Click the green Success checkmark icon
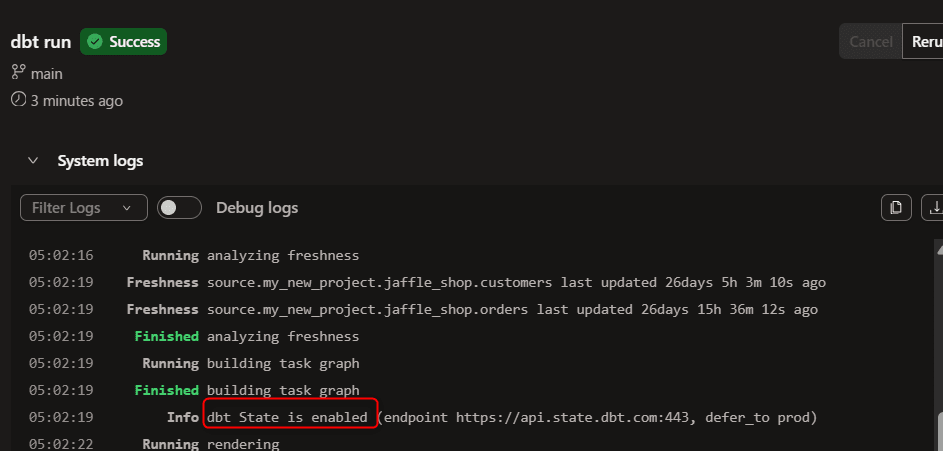Screen dimensions: 943x451 click(x=94, y=41)
